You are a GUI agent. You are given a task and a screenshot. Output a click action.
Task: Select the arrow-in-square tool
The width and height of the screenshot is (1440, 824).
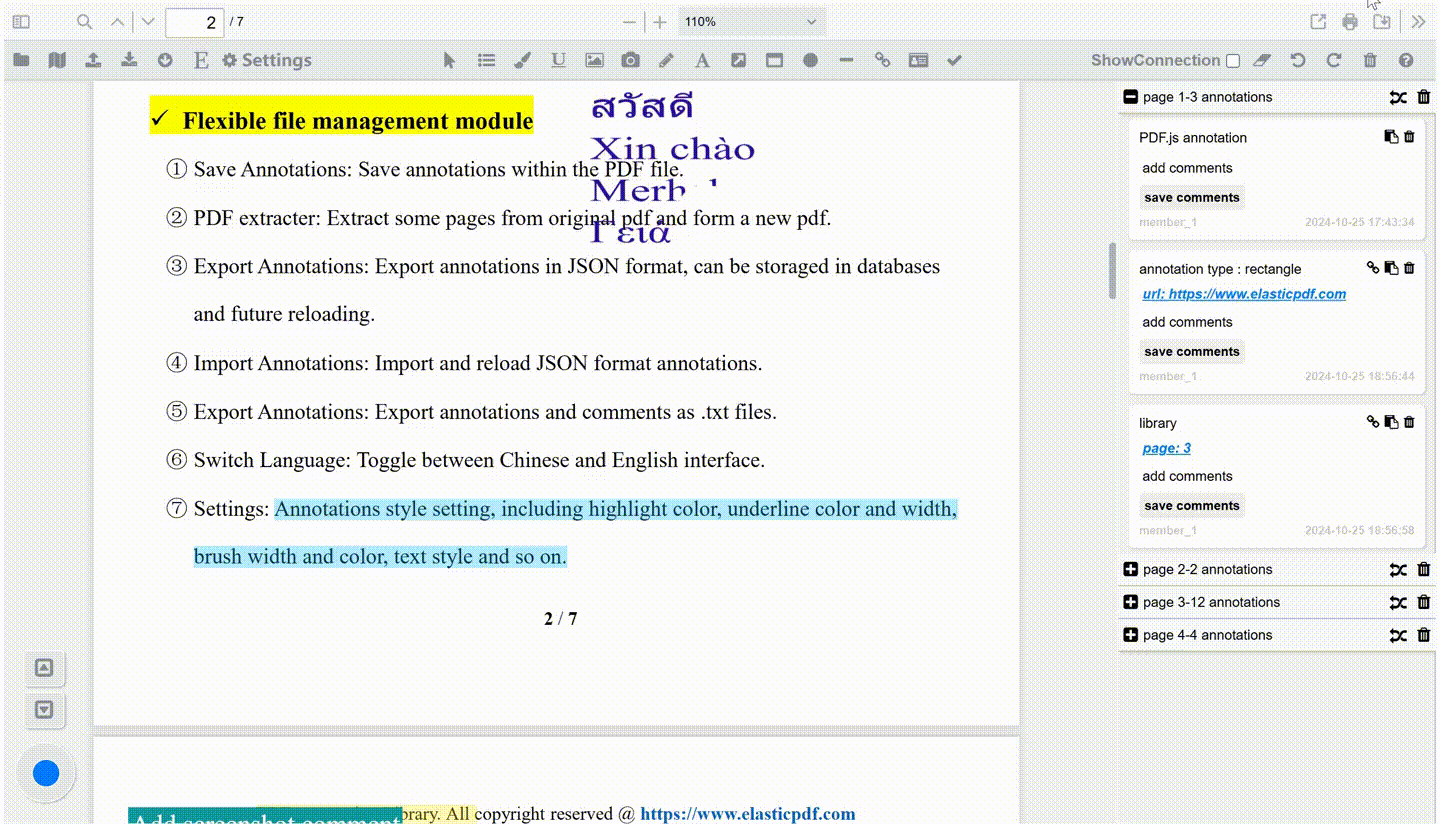[738, 60]
